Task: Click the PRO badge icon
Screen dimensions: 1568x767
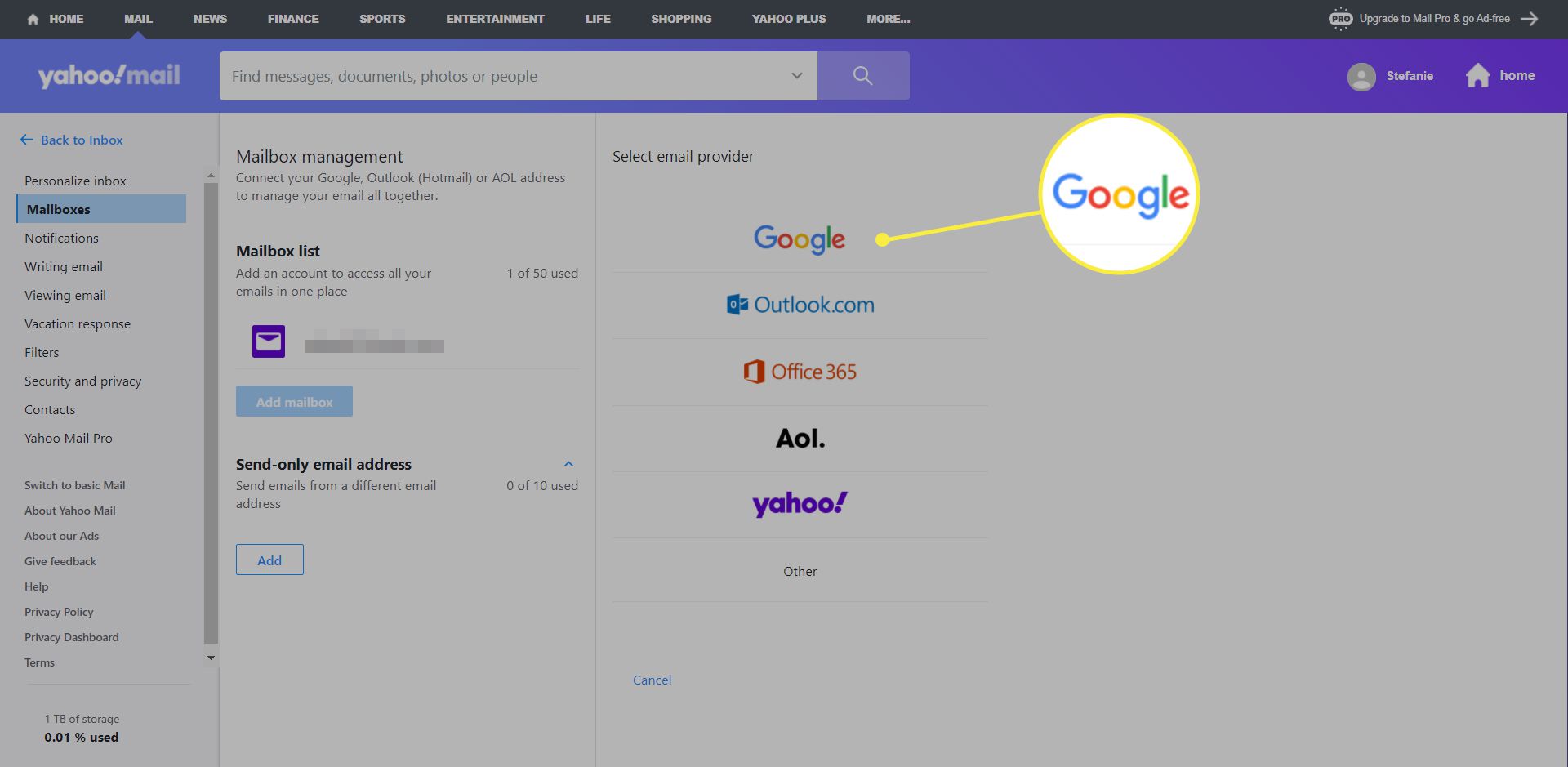Action: click(1340, 18)
